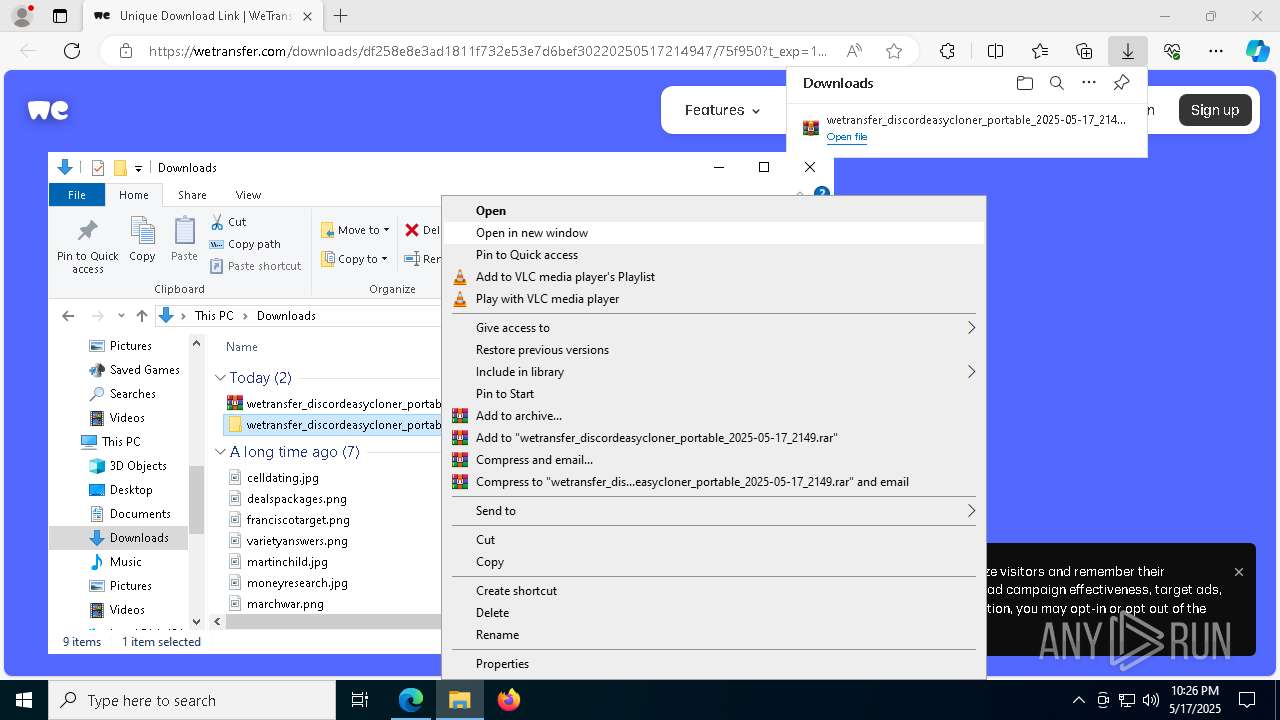Click the Edge downloads toolbar icon
The width and height of the screenshot is (1280, 720).
1127,51
